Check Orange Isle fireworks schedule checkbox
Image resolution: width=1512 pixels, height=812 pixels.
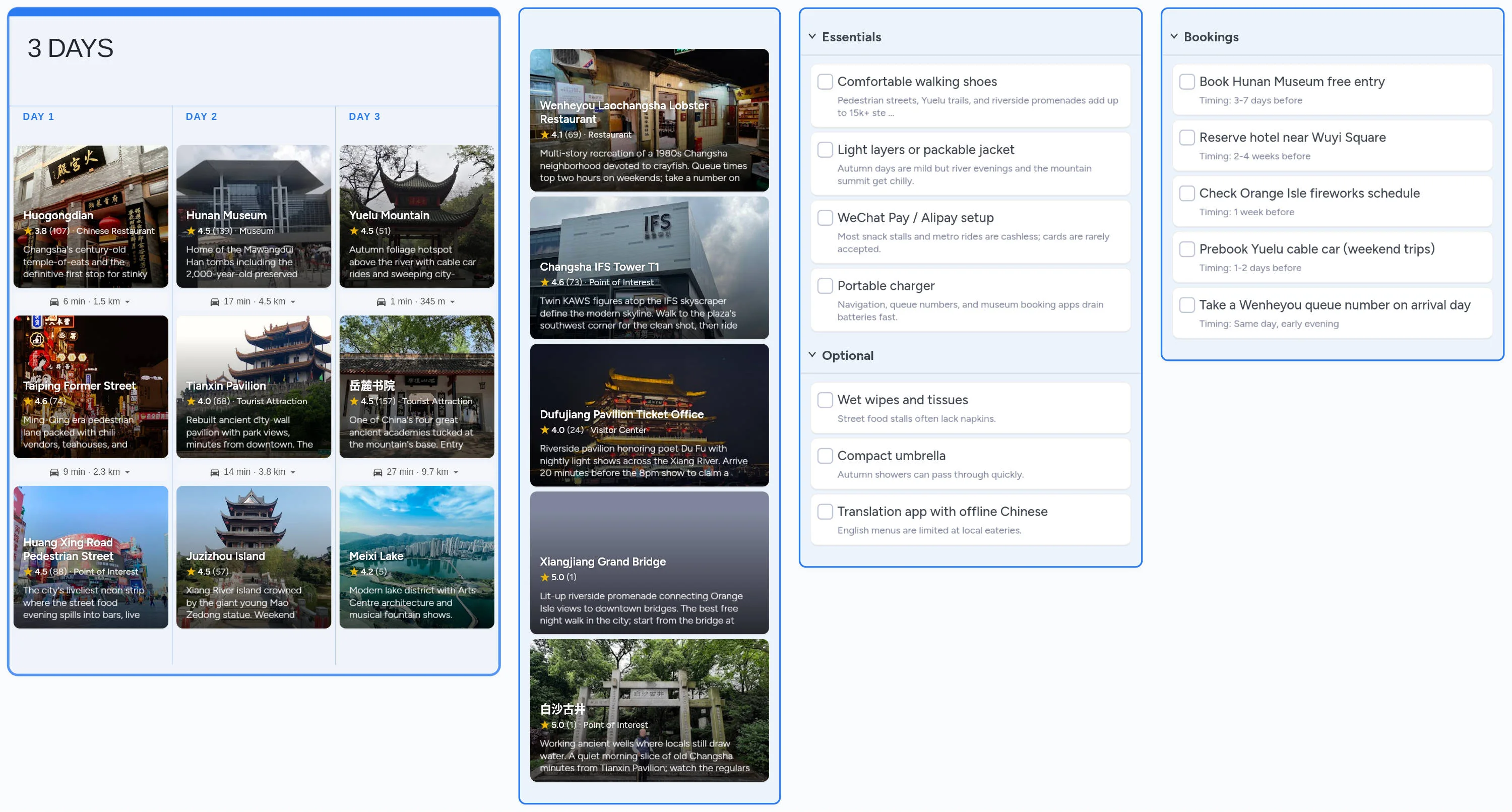pos(1187,193)
